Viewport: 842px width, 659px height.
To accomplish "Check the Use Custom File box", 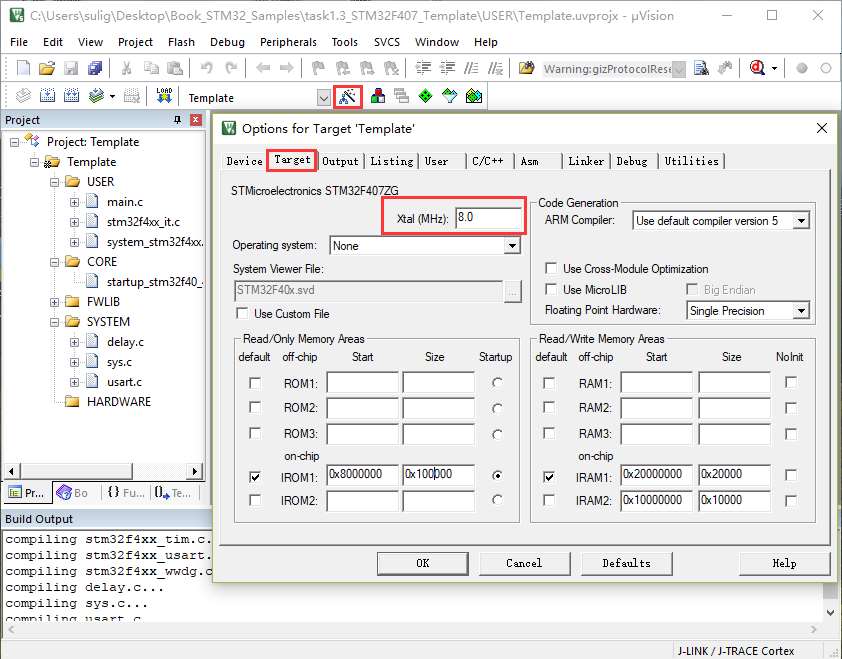I will (x=242, y=313).
